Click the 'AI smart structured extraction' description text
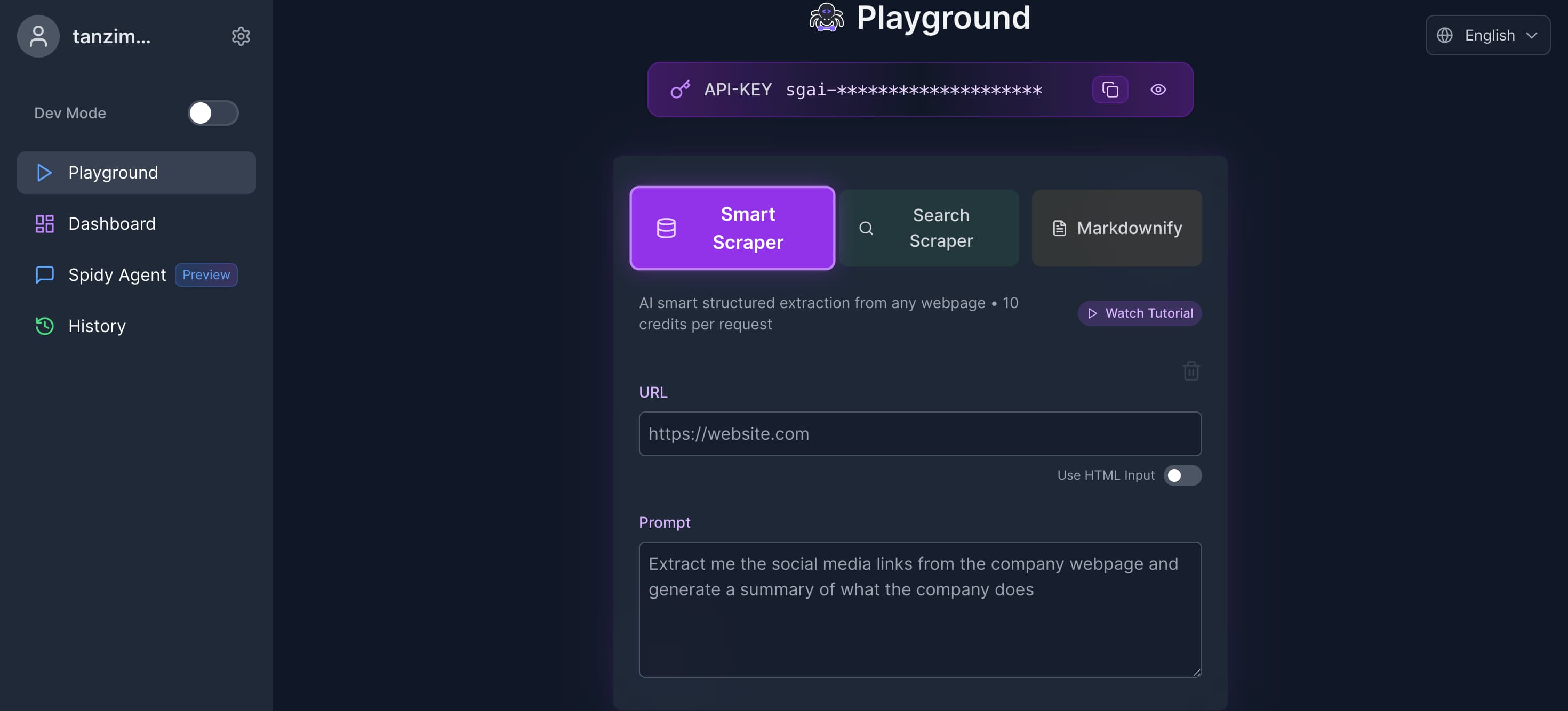The height and width of the screenshot is (711, 1568). click(828, 313)
